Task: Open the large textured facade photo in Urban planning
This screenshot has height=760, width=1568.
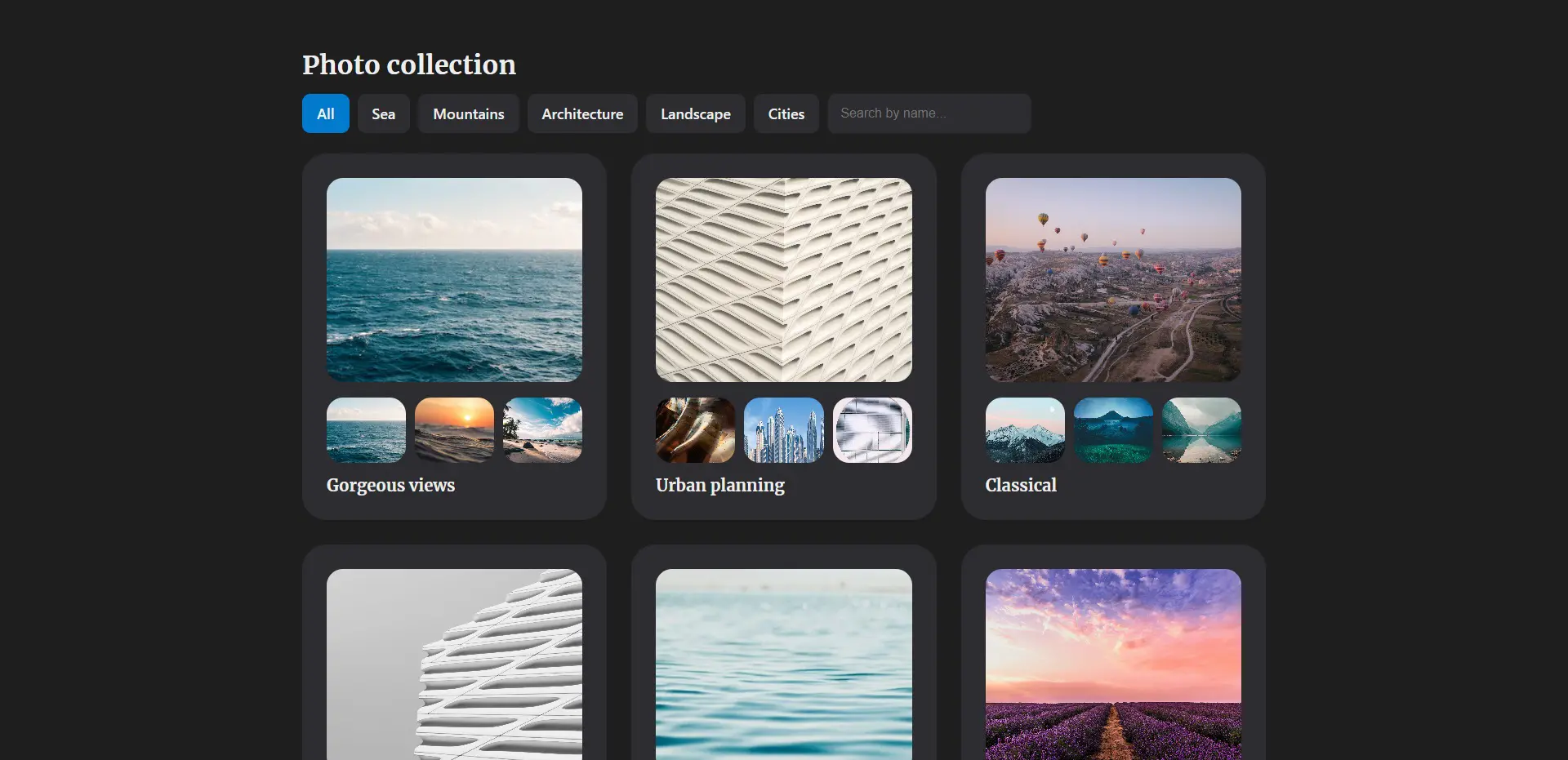Action: coord(783,280)
